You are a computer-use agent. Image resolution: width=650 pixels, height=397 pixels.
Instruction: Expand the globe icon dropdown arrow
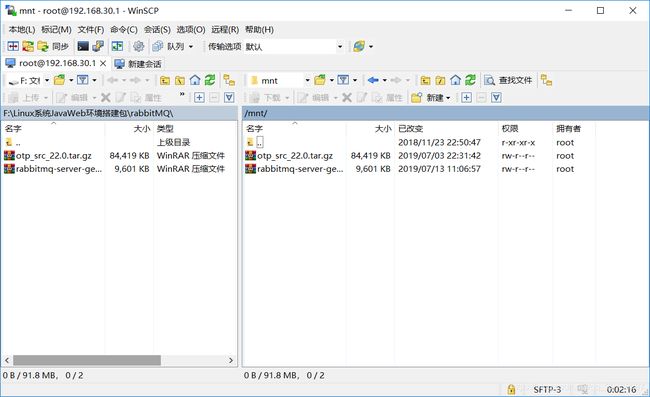[371, 46]
